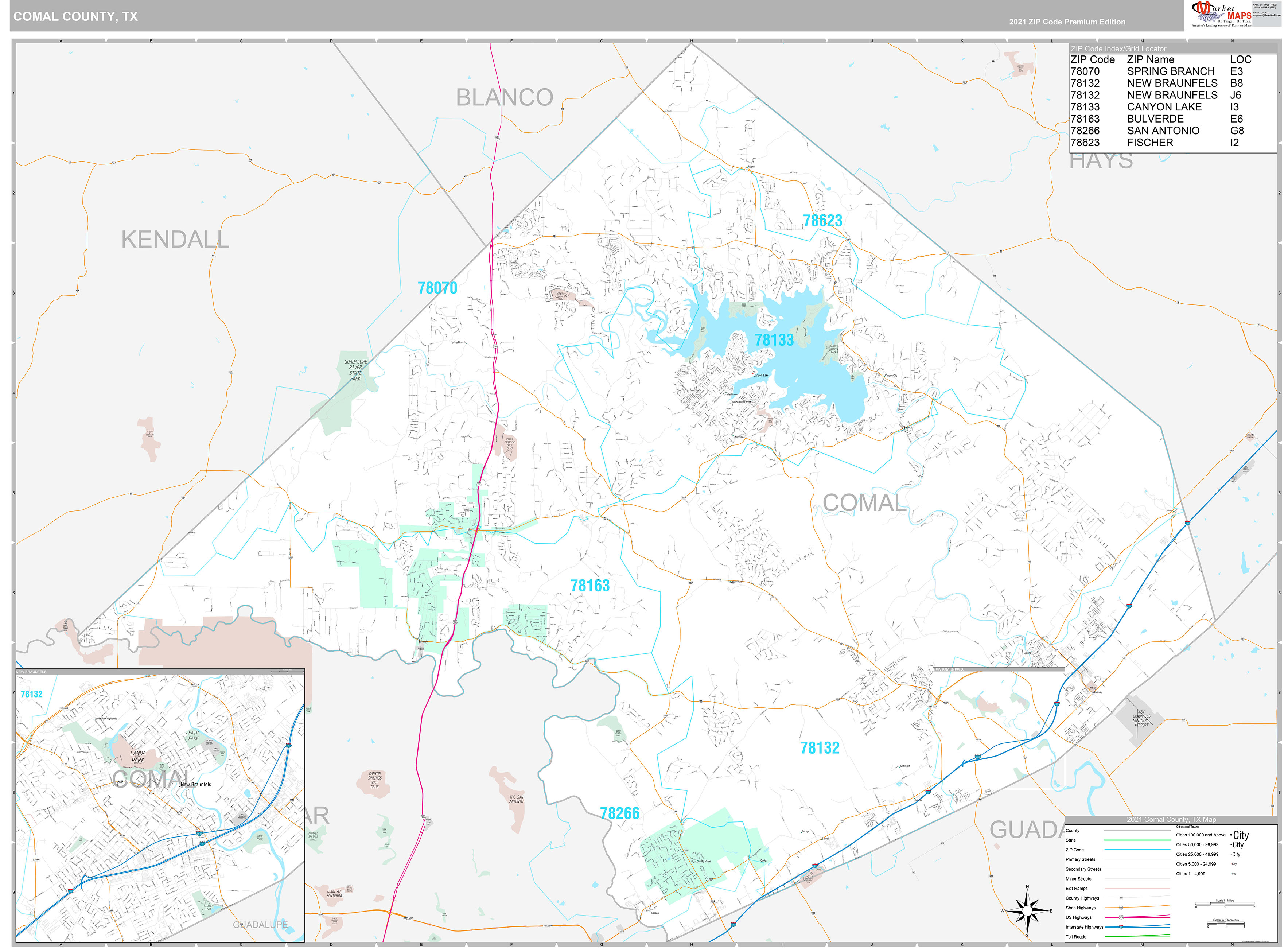Click the compass rose icon
Screen dimensions: 1288x948
(x=1027, y=911)
